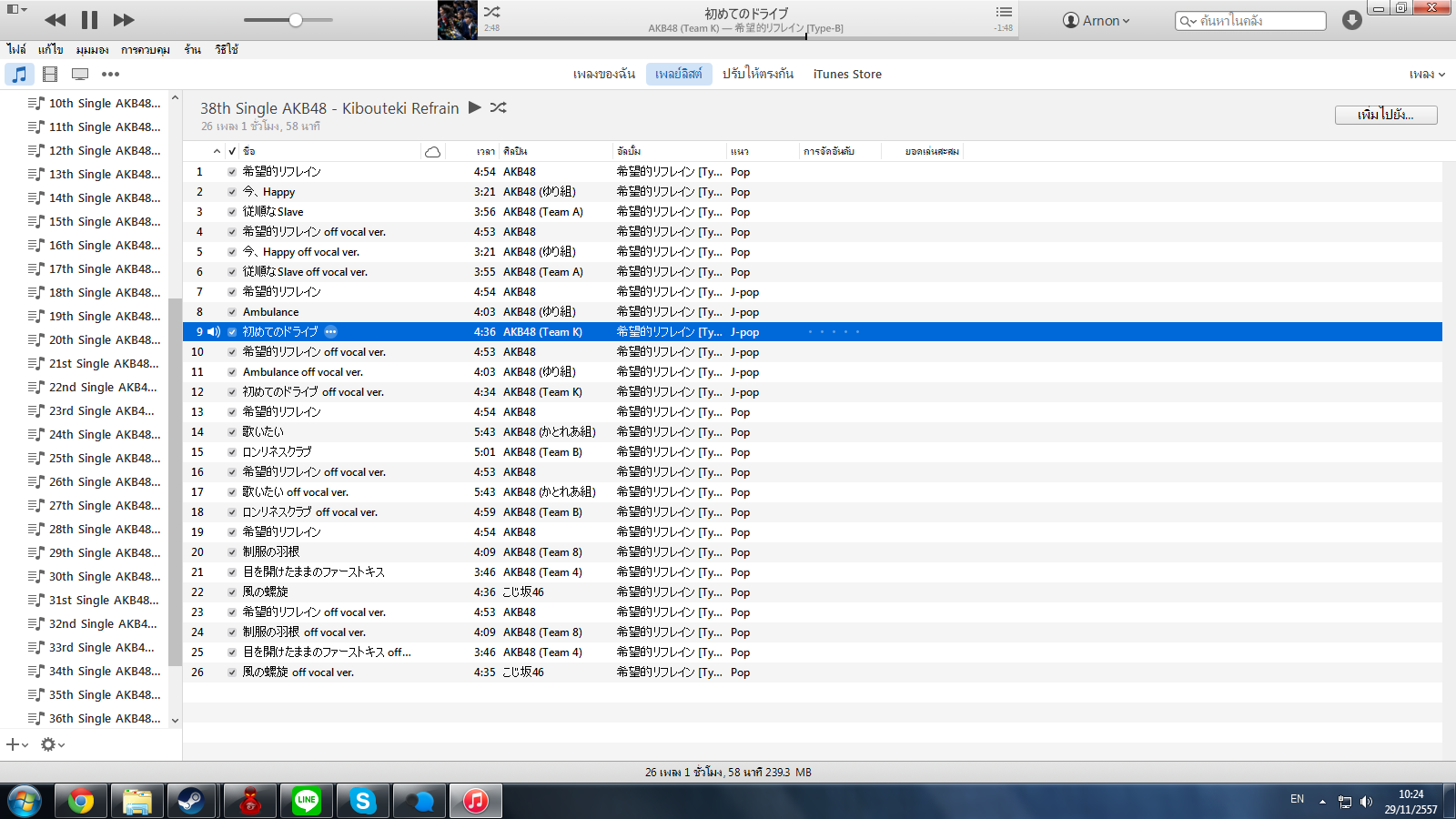
Task: Click the previous track rewind button
Action: tap(55, 20)
